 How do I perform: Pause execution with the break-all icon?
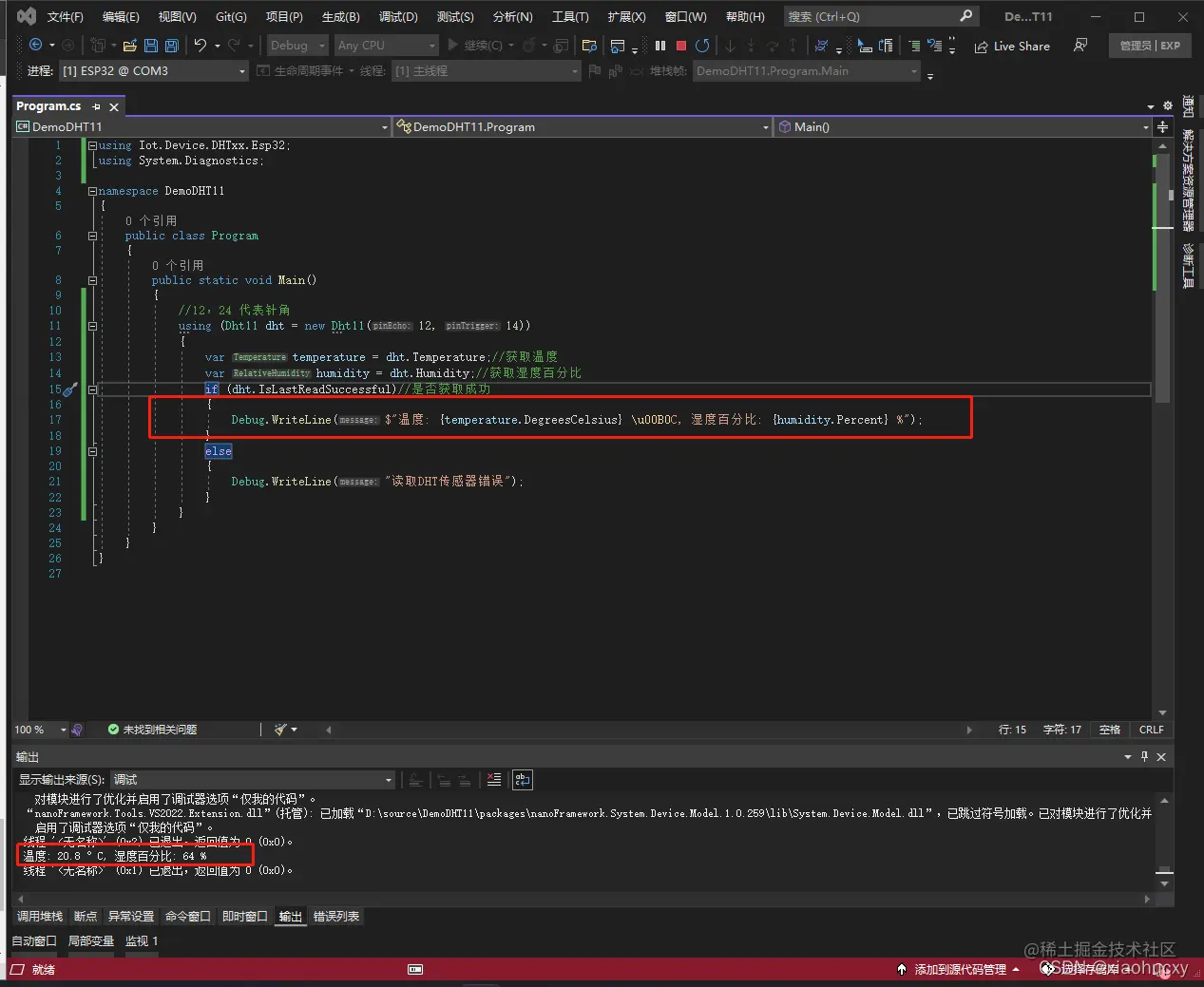pos(660,46)
